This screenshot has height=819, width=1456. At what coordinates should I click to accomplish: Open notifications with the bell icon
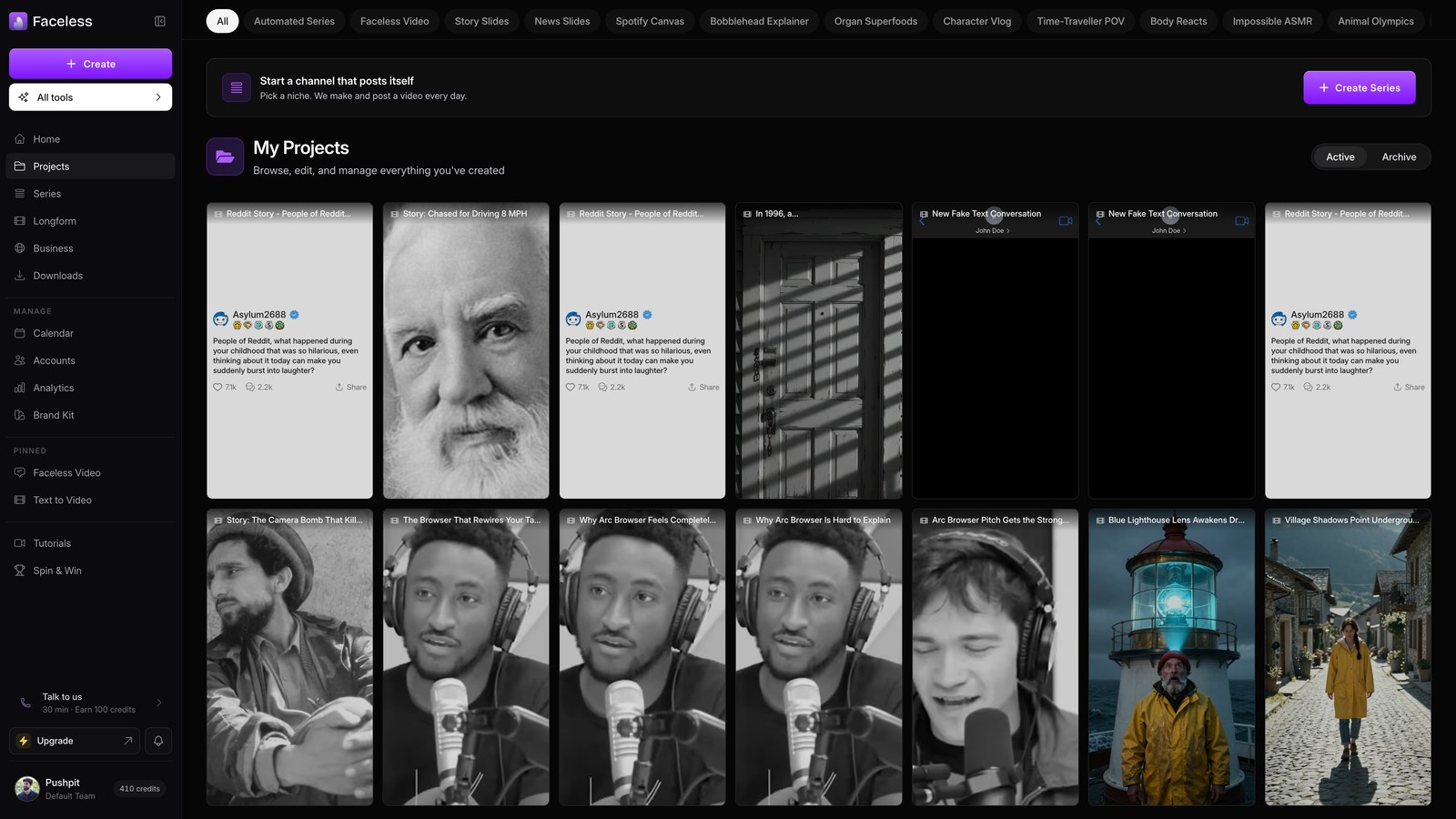pyautogui.click(x=158, y=741)
